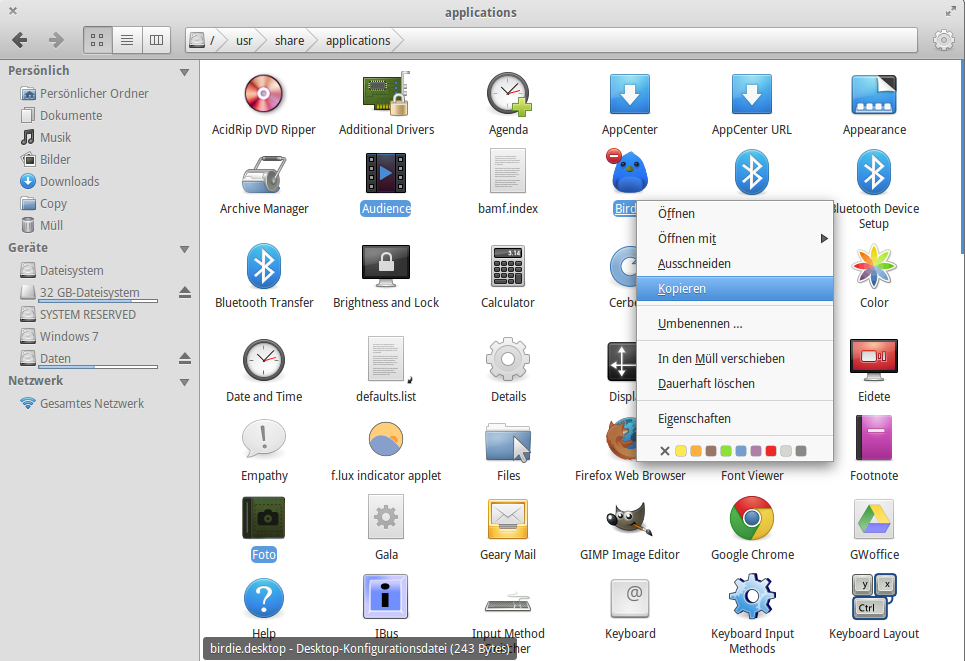
Task: Click the applications breadcrumb
Action: pos(358,41)
